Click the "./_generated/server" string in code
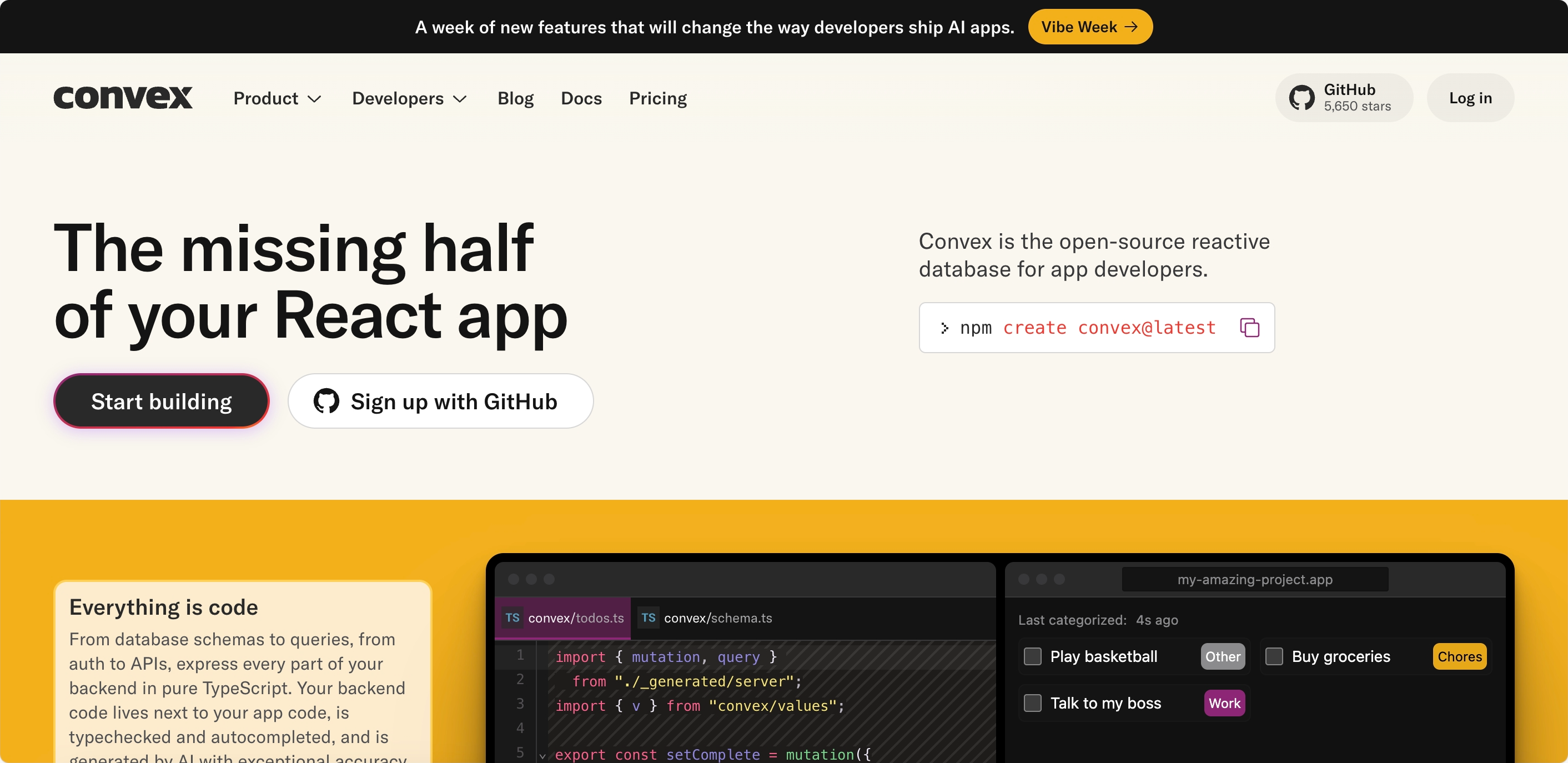Screen dimensions: 1568x763 (x=704, y=681)
